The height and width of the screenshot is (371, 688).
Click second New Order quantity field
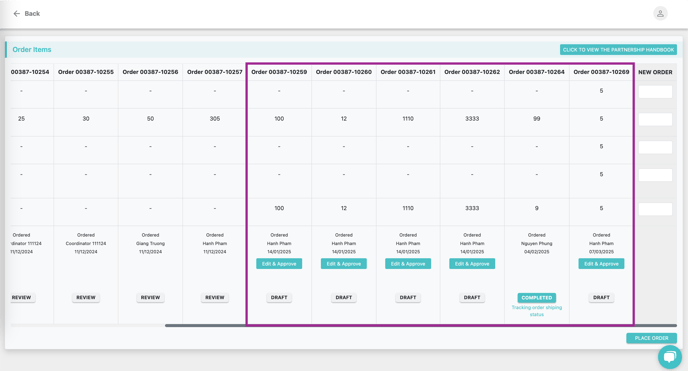tap(655, 119)
